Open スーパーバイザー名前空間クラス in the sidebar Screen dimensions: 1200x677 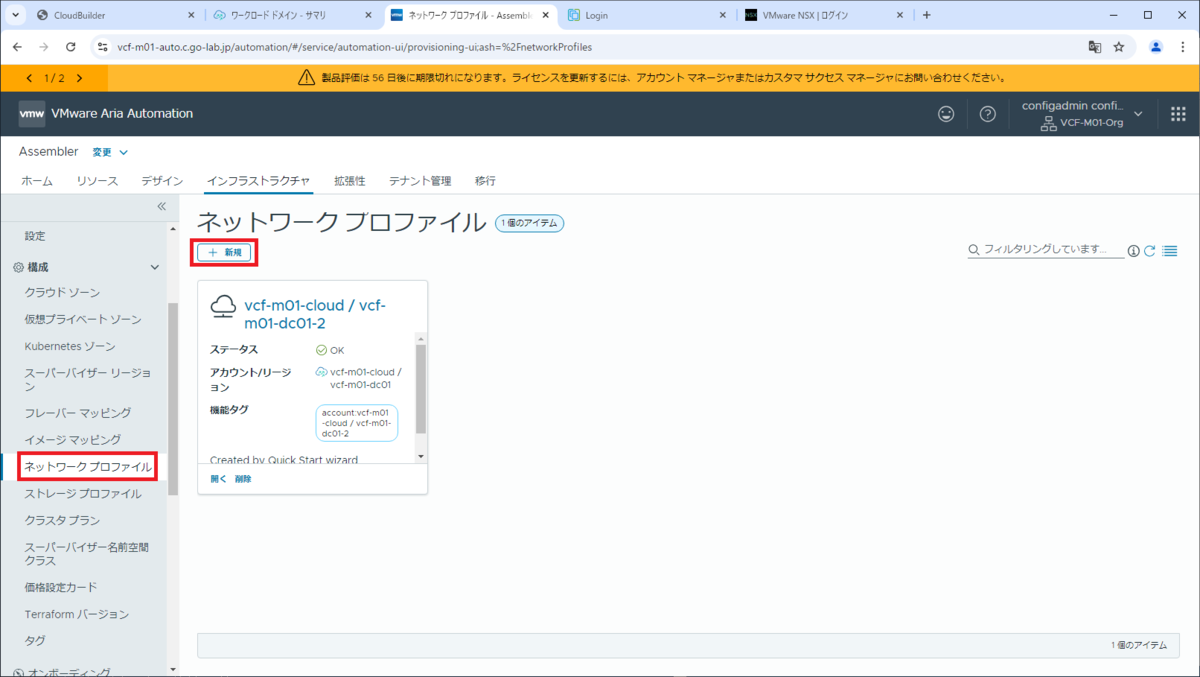click(x=87, y=553)
